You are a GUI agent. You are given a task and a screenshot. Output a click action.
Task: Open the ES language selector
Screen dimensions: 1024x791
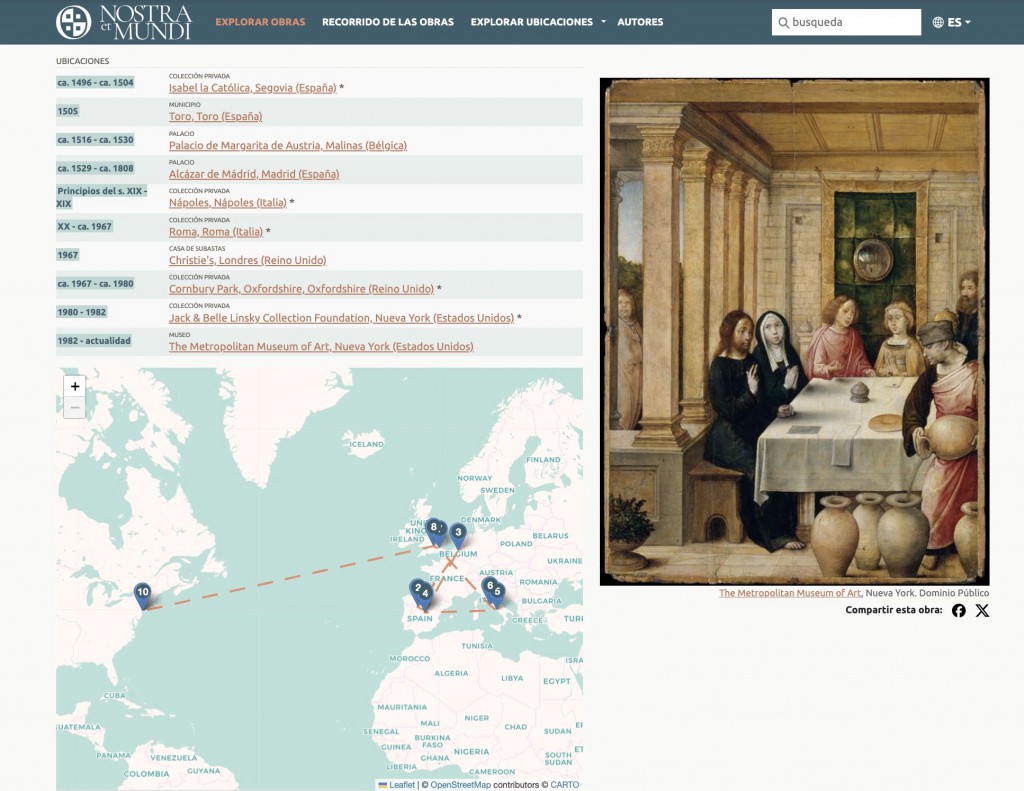pos(951,22)
